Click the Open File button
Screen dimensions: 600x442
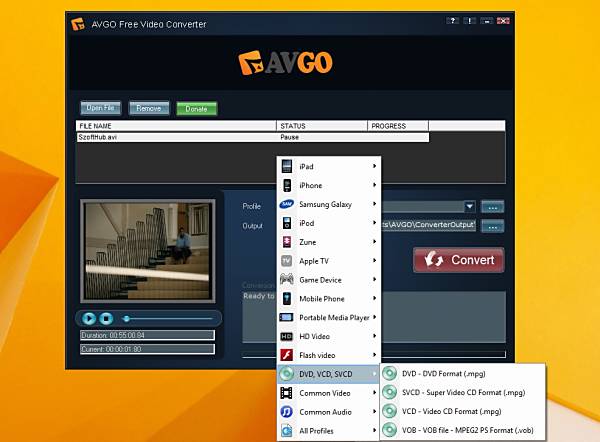point(101,108)
